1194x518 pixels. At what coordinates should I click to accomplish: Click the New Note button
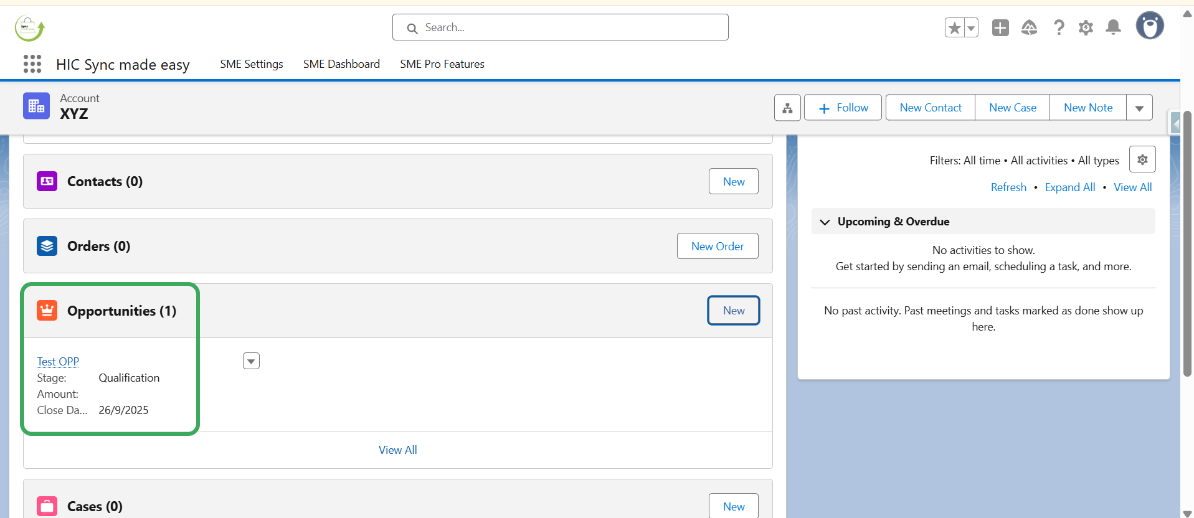pyautogui.click(x=1088, y=108)
